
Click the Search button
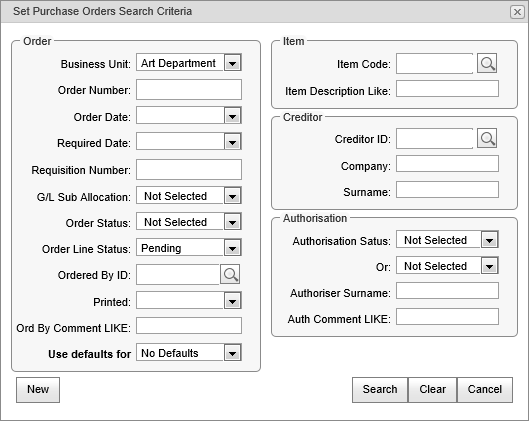(380, 390)
